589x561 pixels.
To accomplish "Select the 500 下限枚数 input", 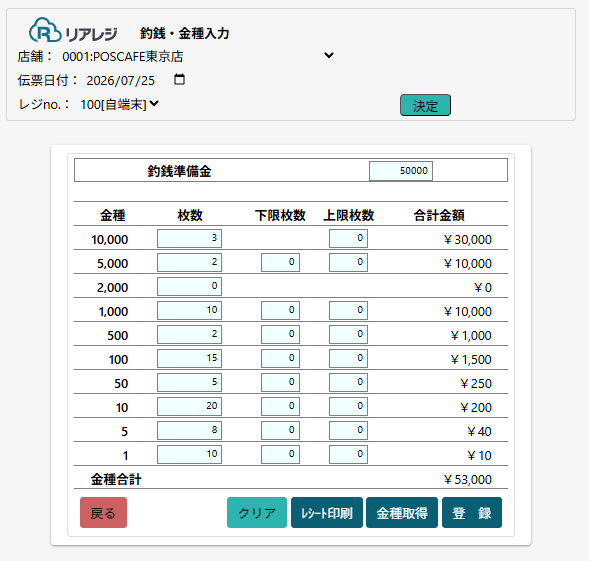I will click(280, 335).
